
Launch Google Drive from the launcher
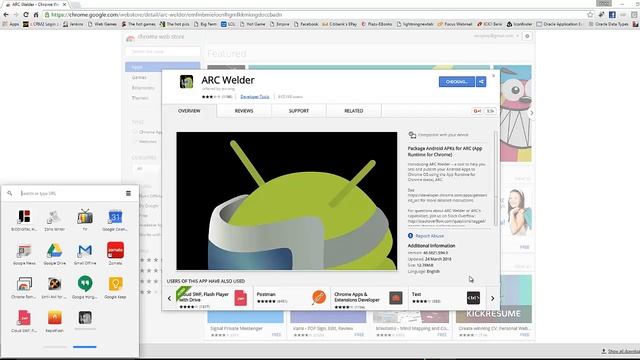54,254
